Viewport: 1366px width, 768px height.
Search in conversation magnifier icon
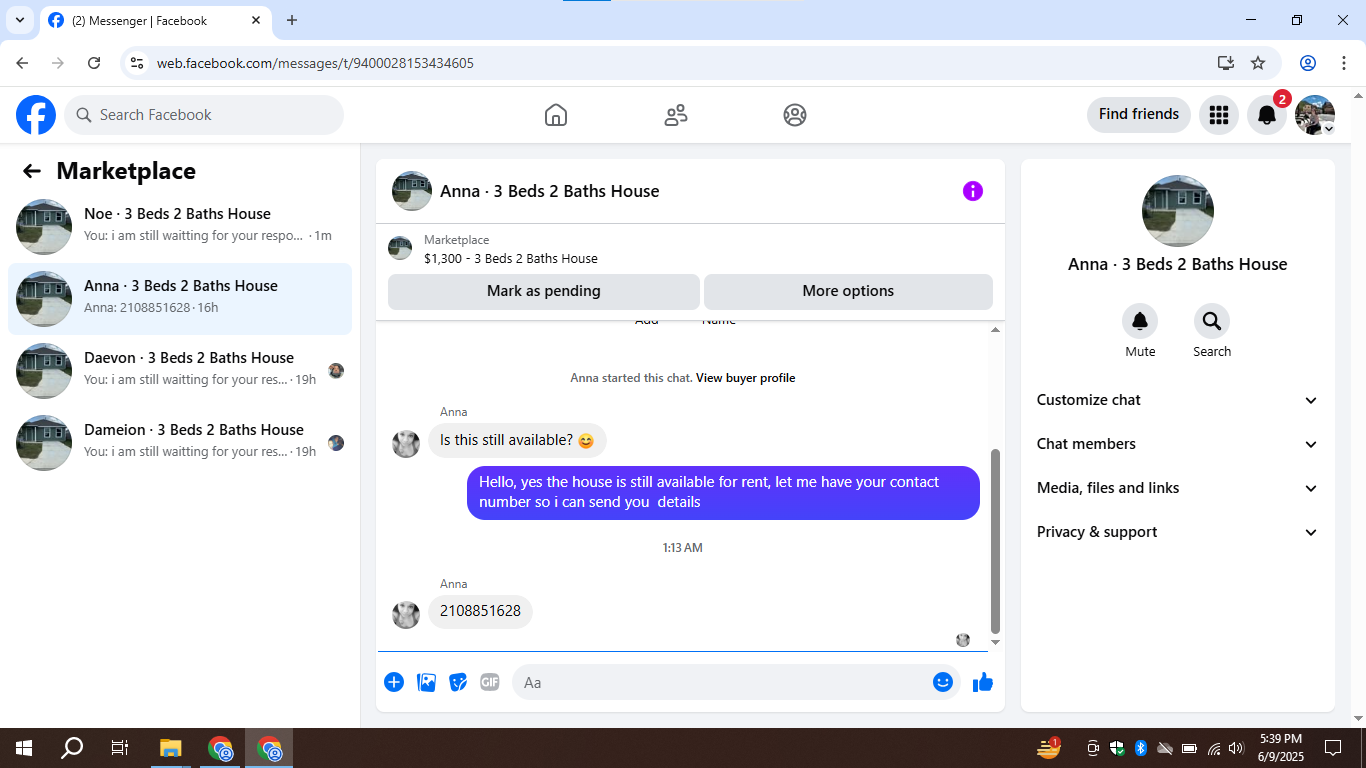(x=1212, y=321)
